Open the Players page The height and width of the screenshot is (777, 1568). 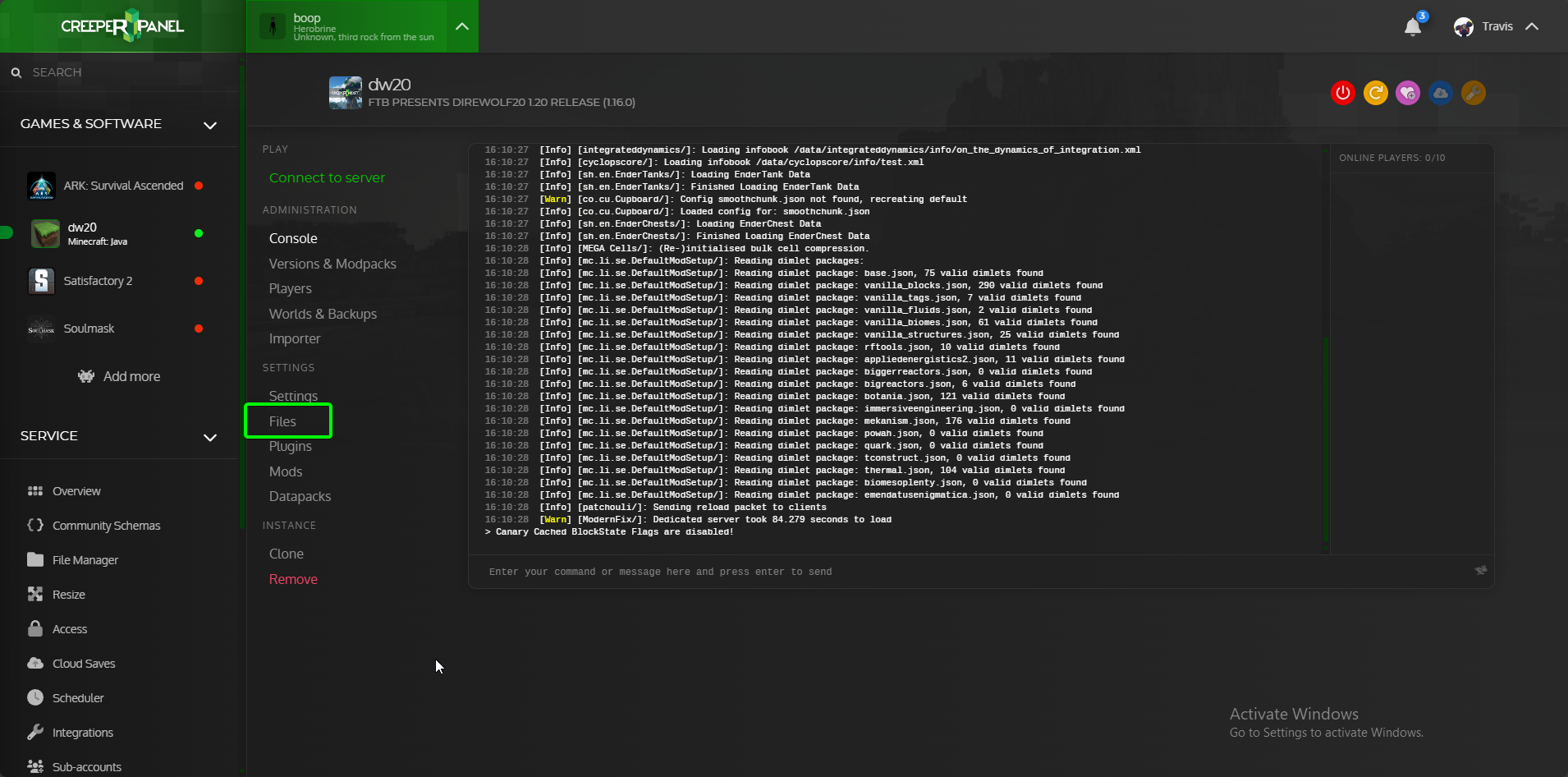coord(291,288)
